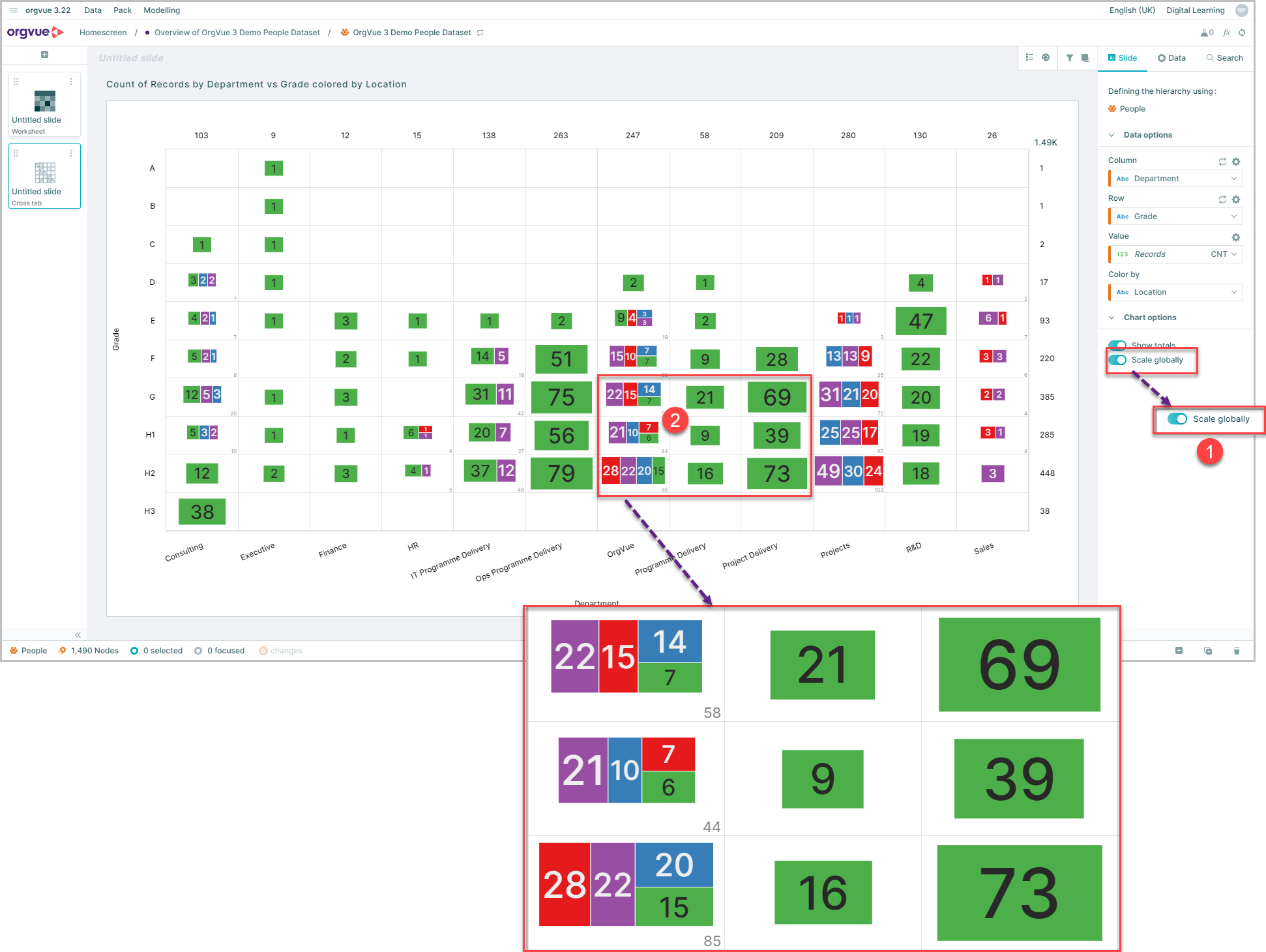Click the refresh sync icon
Screen dimensions: 1266x952
[x=1242, y=33]
